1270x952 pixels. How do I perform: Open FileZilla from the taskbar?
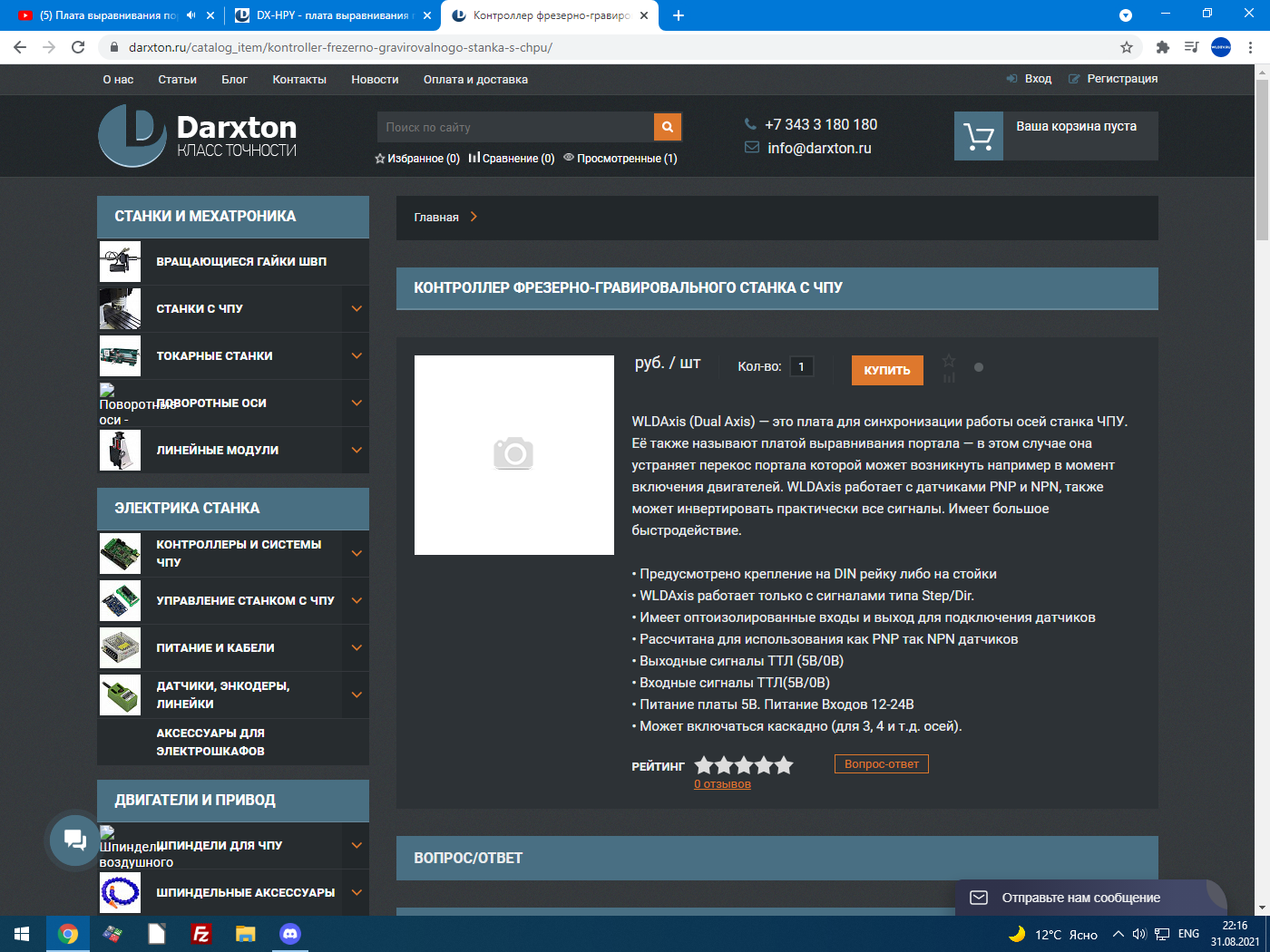(201, 934)
